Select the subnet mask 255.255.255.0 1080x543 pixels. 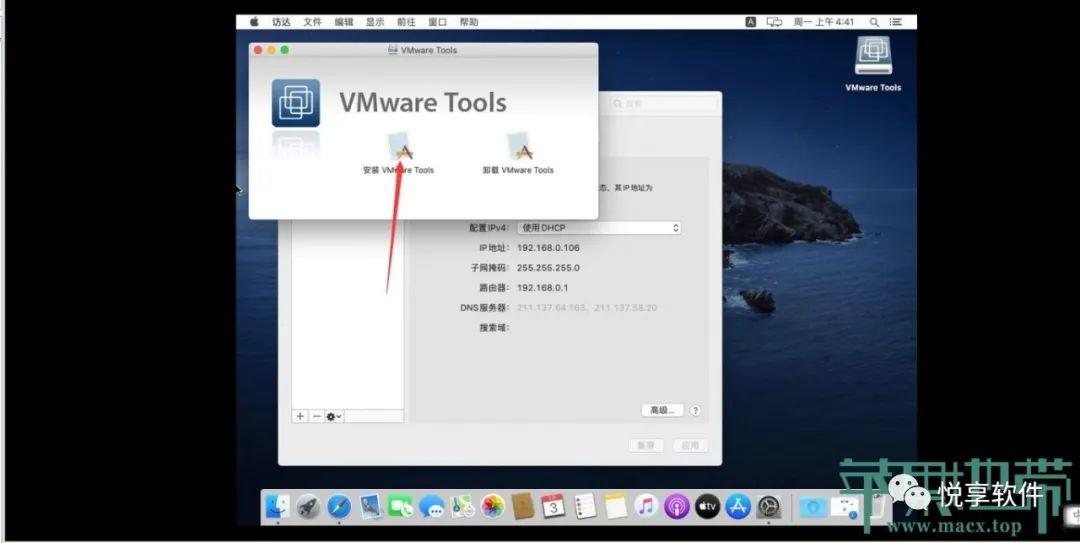coord(548,267)
